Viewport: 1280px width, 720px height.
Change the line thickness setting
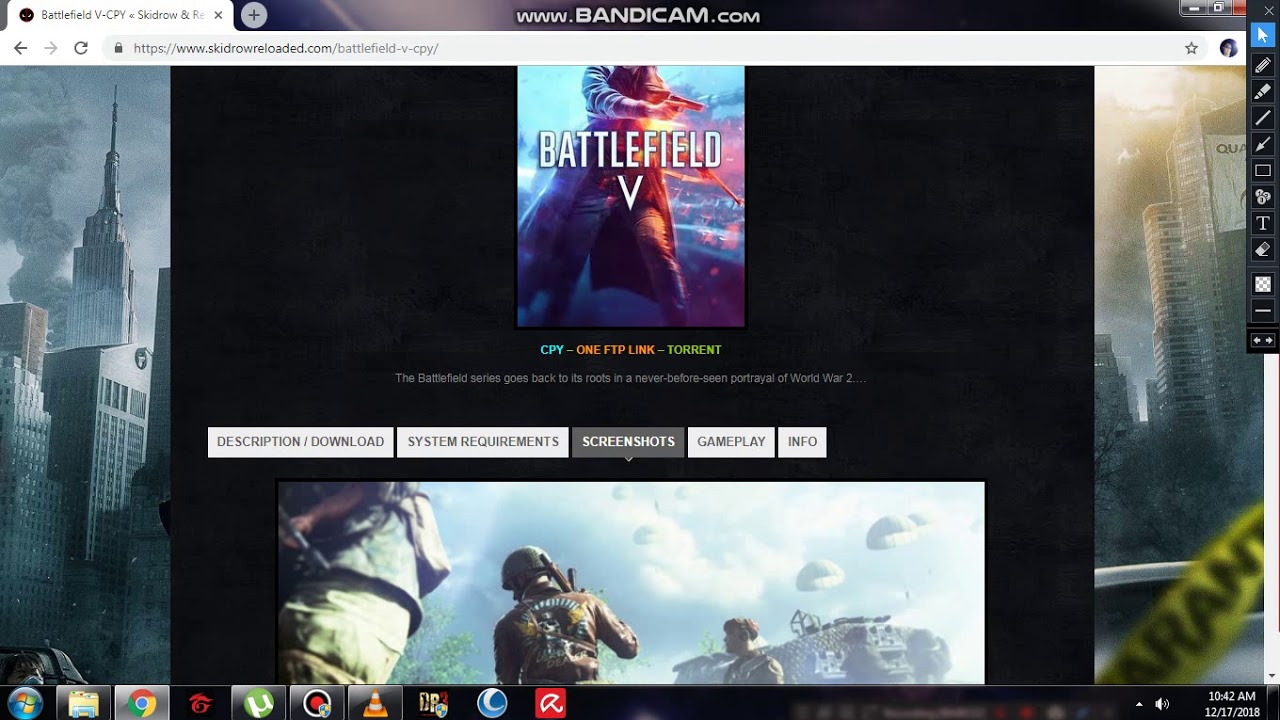click(1263, 311)
